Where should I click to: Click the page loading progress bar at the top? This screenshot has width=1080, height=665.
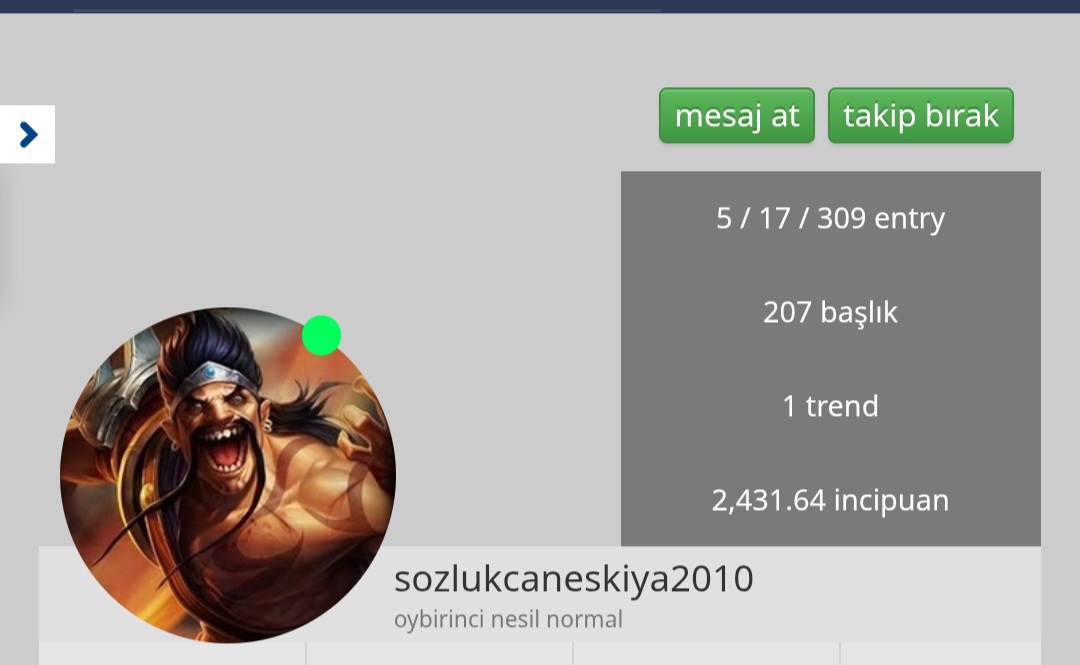tap(366, 10)
